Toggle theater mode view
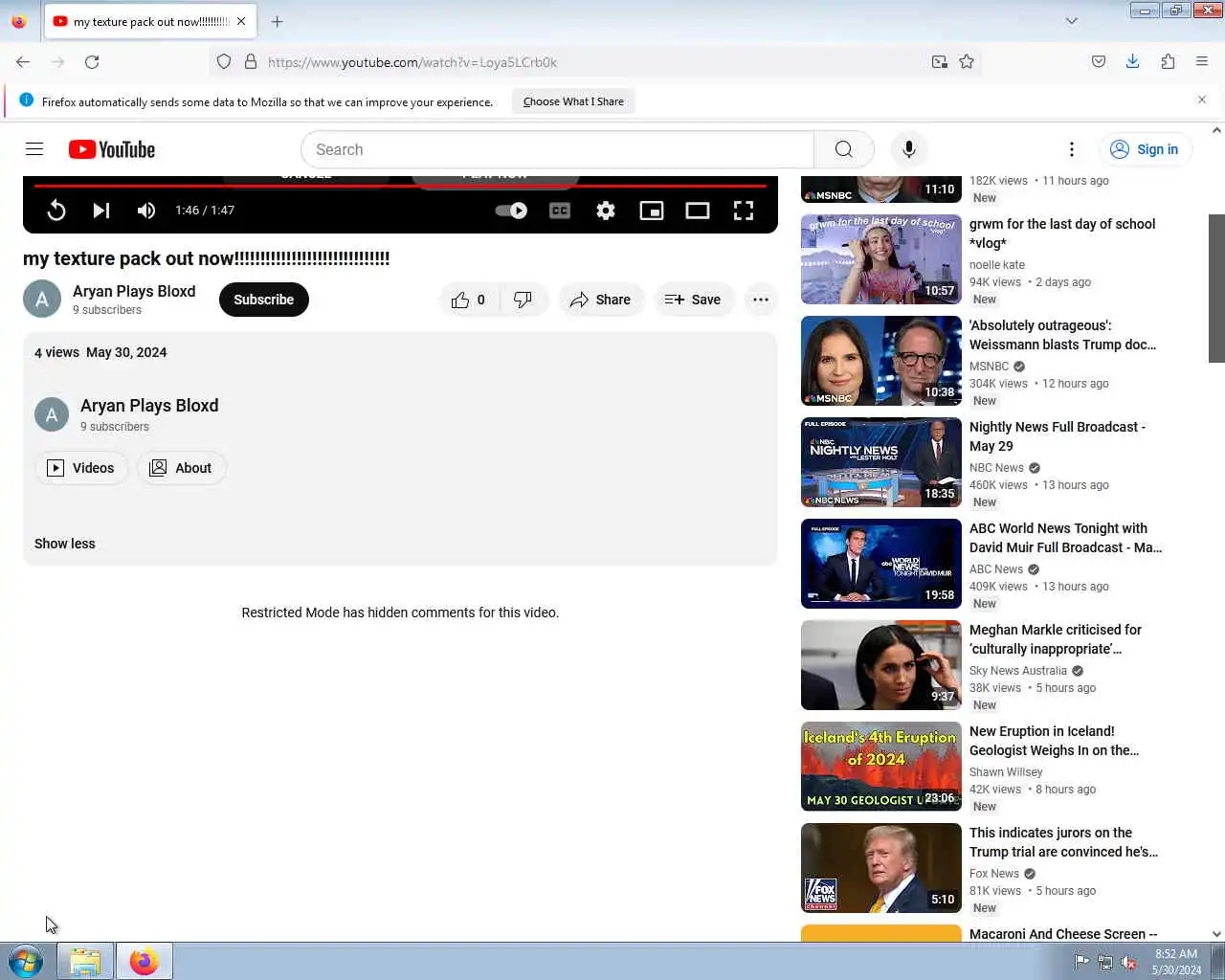The width and height of the screenshot is (1225, 980). 698,211
